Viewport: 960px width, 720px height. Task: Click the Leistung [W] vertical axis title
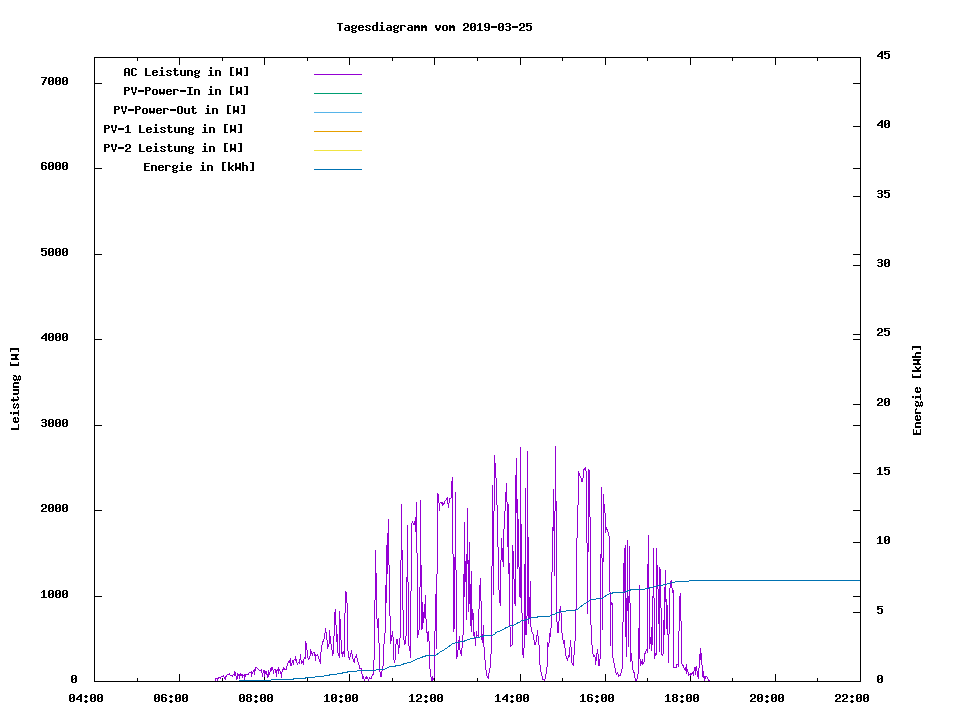pyautogui.click(x=15, y=389)
